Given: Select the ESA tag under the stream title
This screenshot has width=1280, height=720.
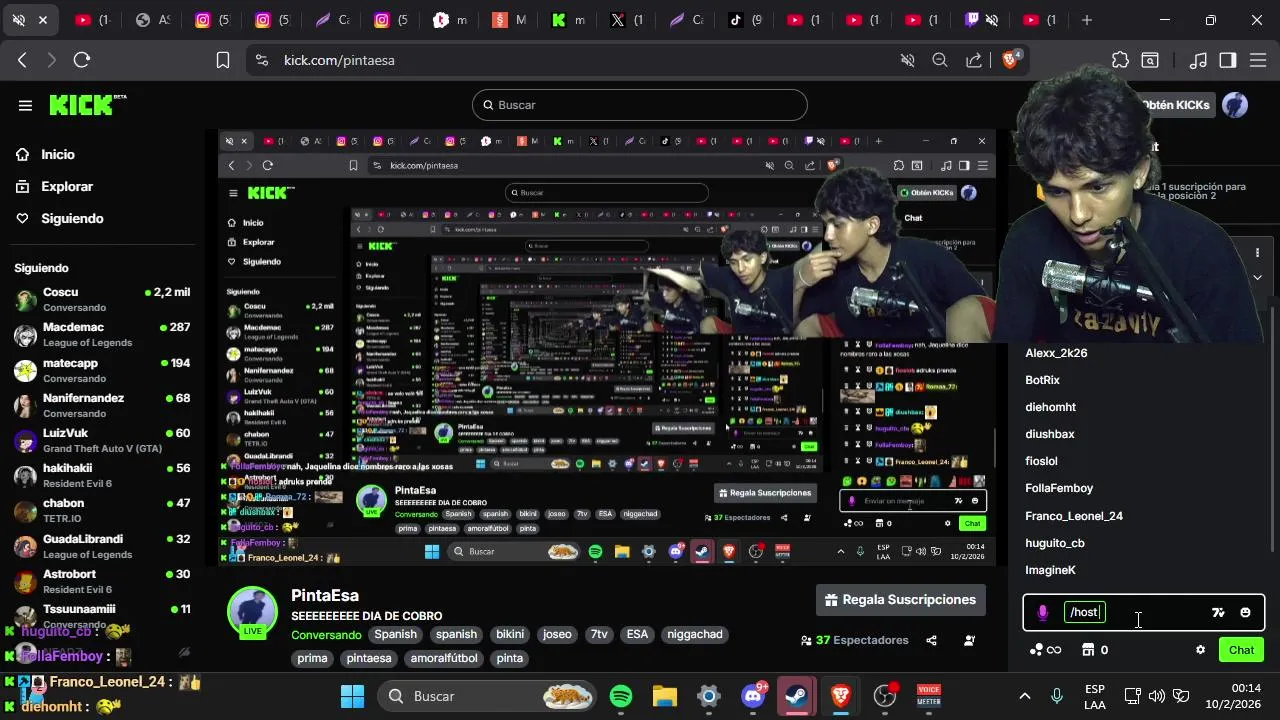Looking at the screenshot, I should click(637, 634).
